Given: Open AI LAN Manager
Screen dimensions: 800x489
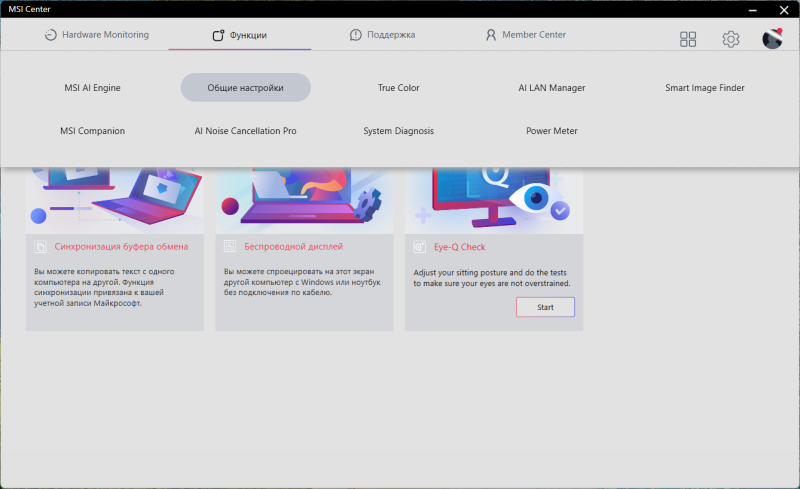Looking at the screenshot, I should click(551, 88).
